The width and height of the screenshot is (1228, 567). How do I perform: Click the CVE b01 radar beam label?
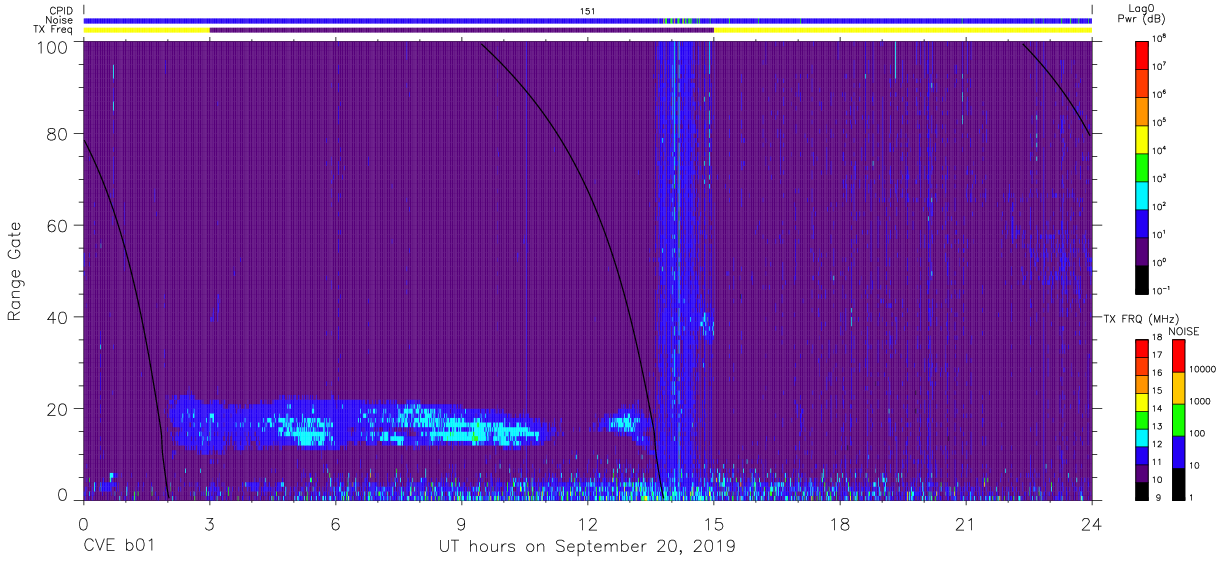118,547
